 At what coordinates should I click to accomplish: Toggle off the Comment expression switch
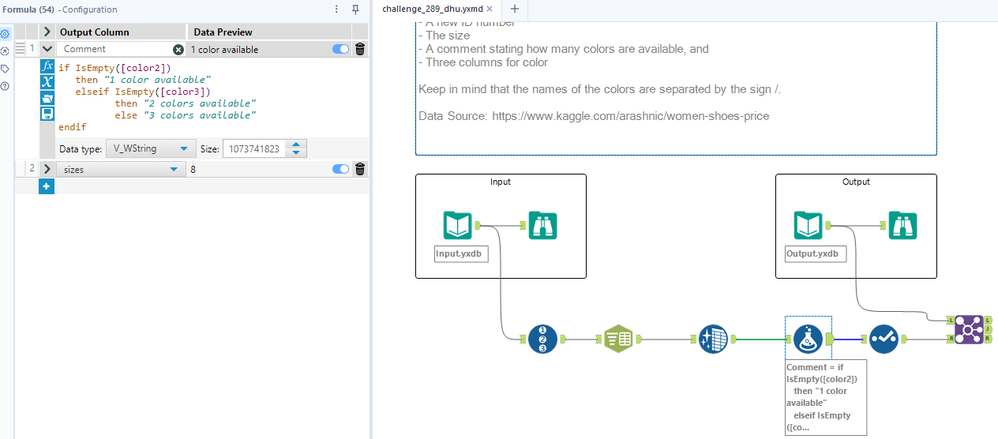pos(341,49)
